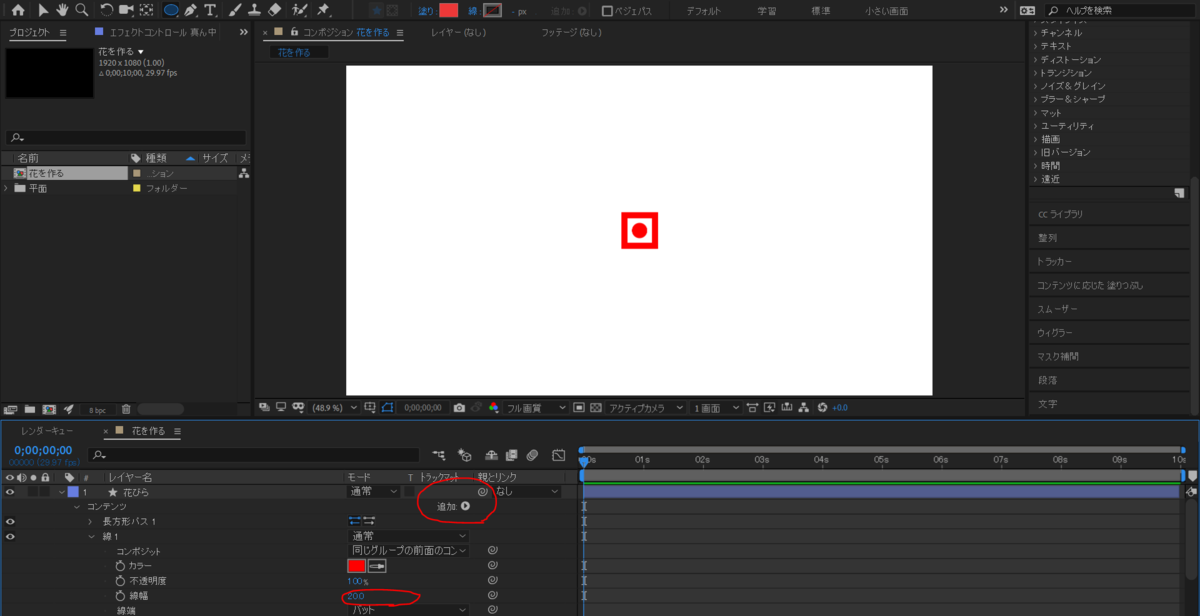Open the 線端 バット dropdown
The height and width of the screenshot is (616, 1200).
407,610
